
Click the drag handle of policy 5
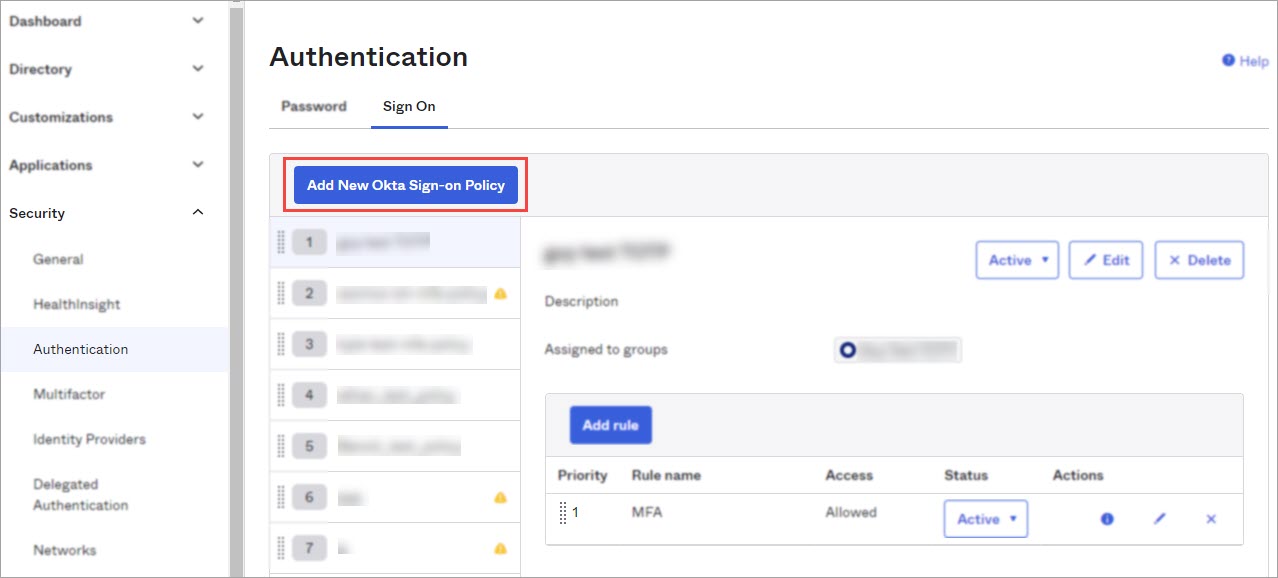click(x=281, y=446)
